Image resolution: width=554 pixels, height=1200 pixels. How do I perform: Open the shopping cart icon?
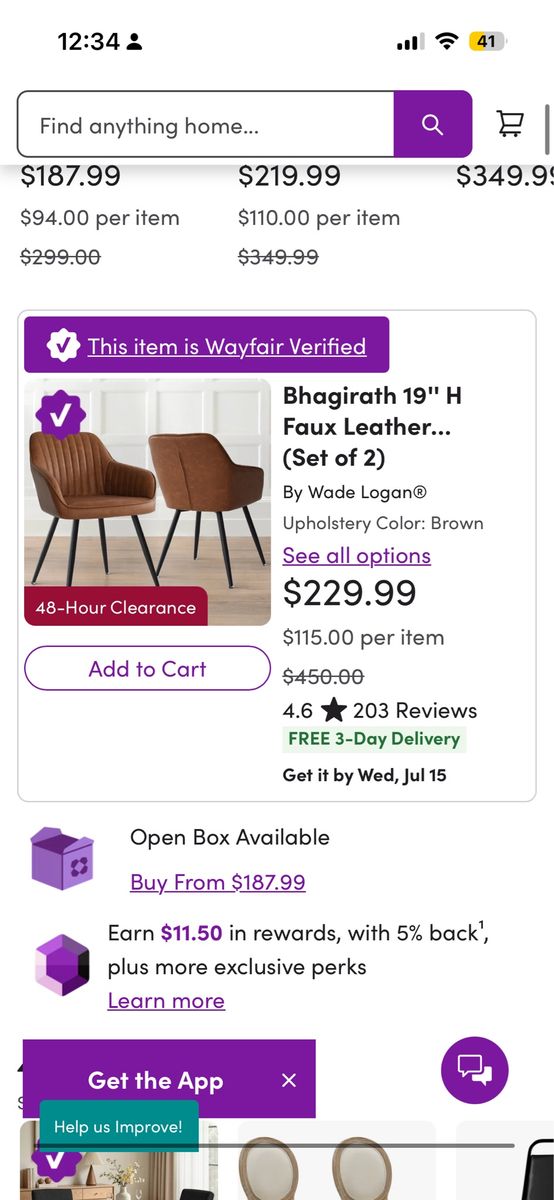tap(511, 124)
